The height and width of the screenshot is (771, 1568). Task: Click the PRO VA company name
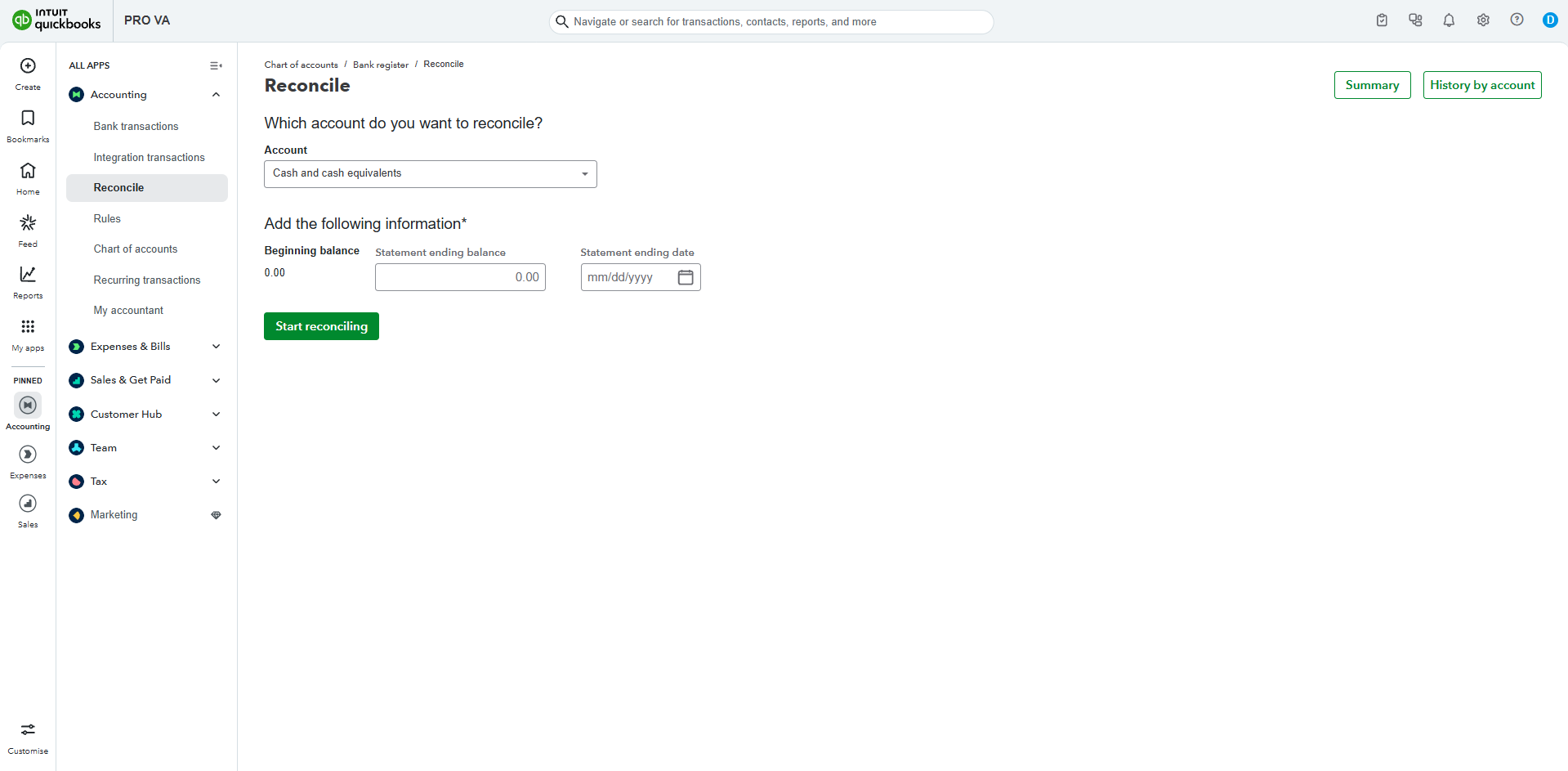pyautogui.click(x=147, y=20)
